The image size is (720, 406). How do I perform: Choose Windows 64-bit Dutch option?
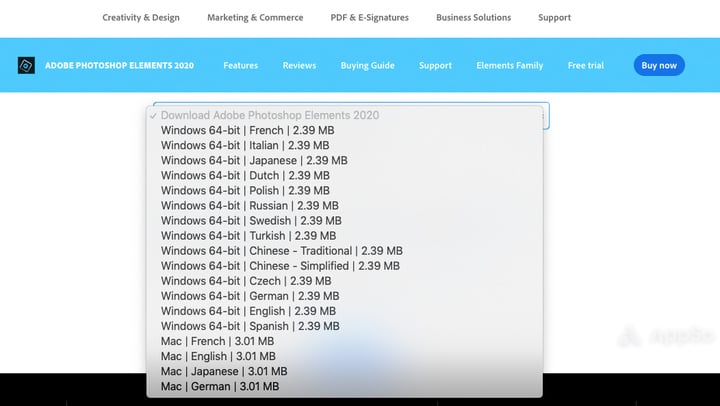coord(344,175)
